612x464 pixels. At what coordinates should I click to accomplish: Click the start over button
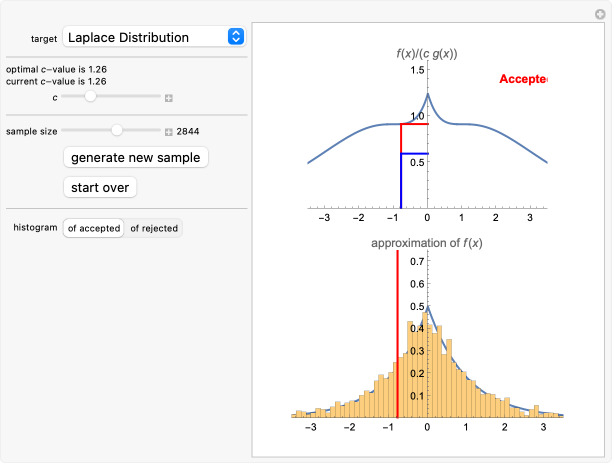[x=99, y=187]
